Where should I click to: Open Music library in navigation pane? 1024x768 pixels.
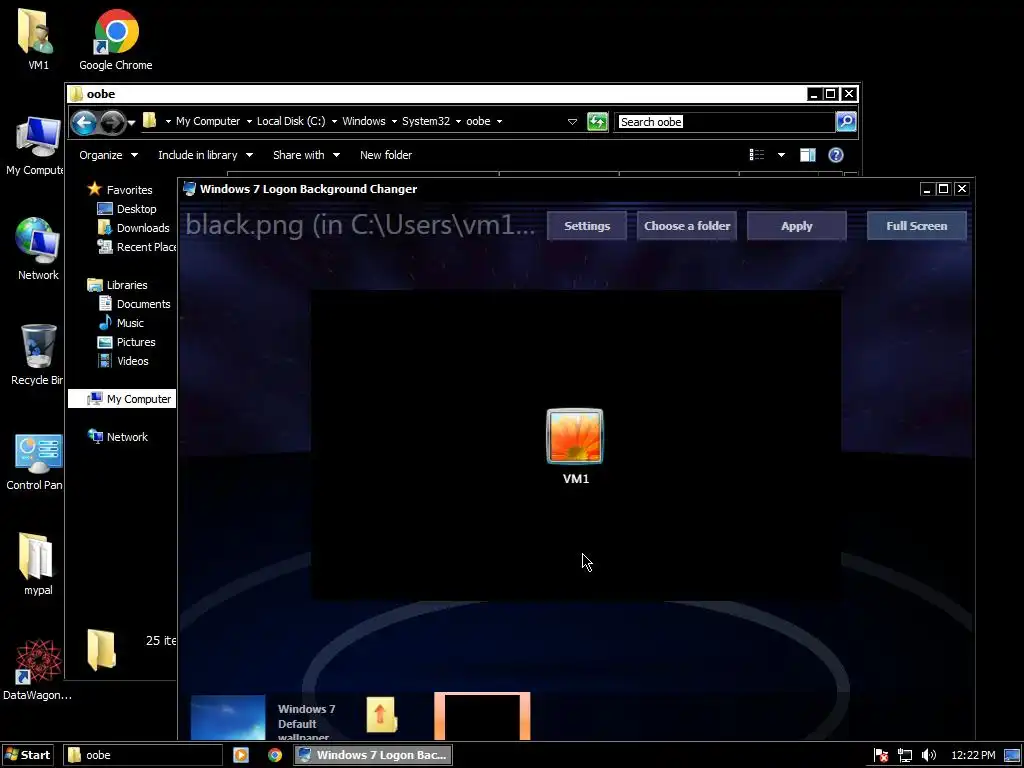121,323
